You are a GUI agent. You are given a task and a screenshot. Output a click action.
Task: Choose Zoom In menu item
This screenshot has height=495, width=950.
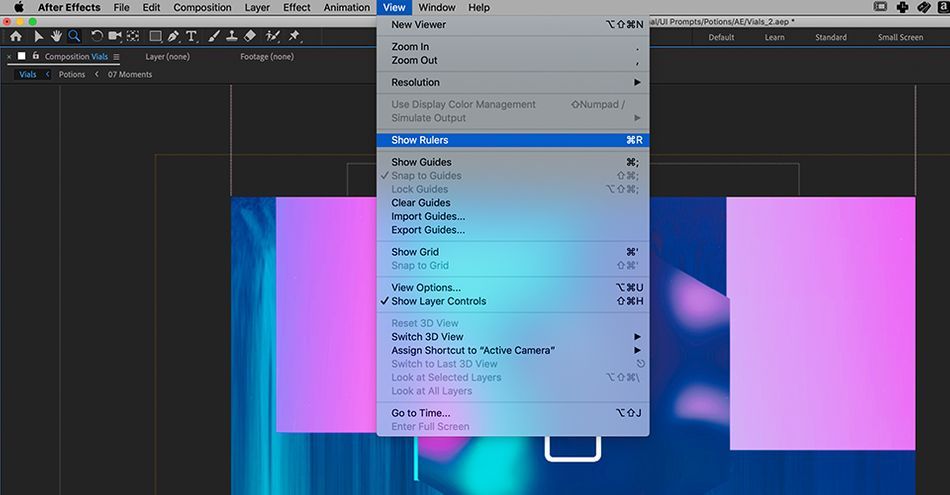513,47
